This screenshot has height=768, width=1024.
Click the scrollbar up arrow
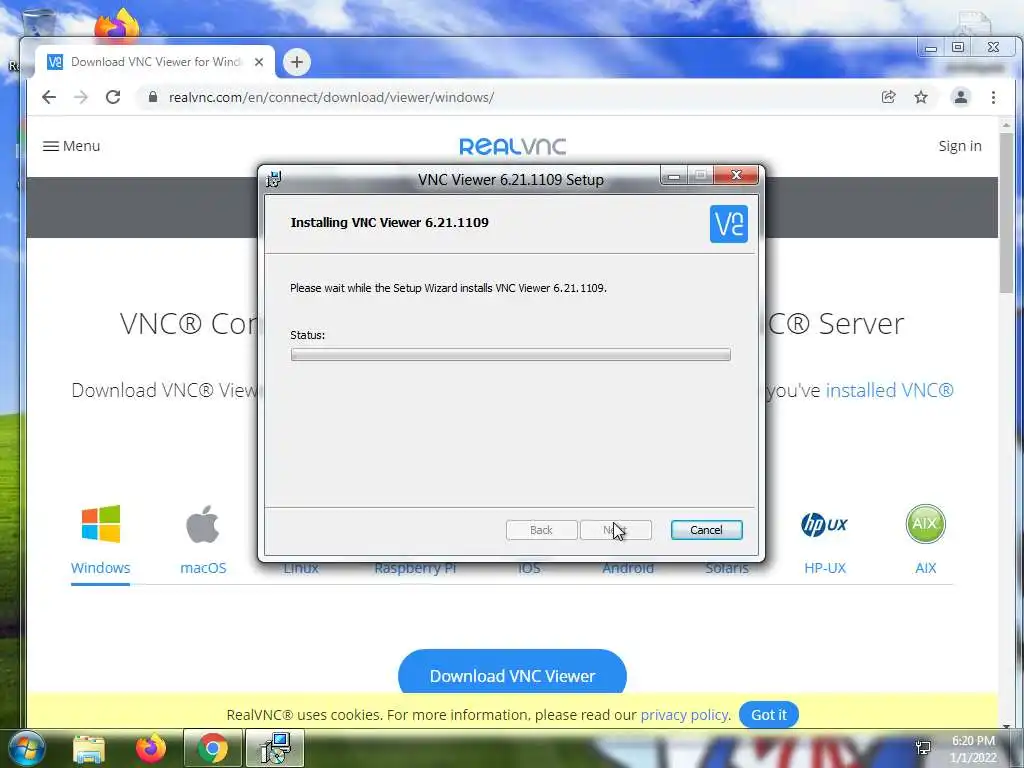(1006, 124)
